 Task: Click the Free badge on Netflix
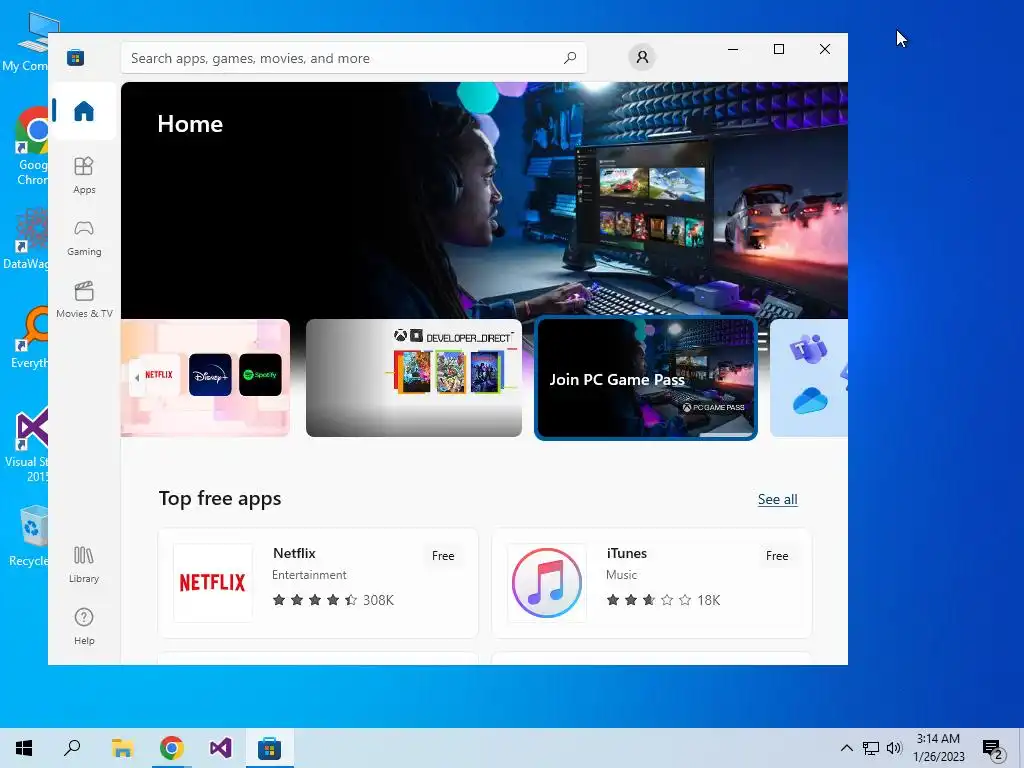443,556
